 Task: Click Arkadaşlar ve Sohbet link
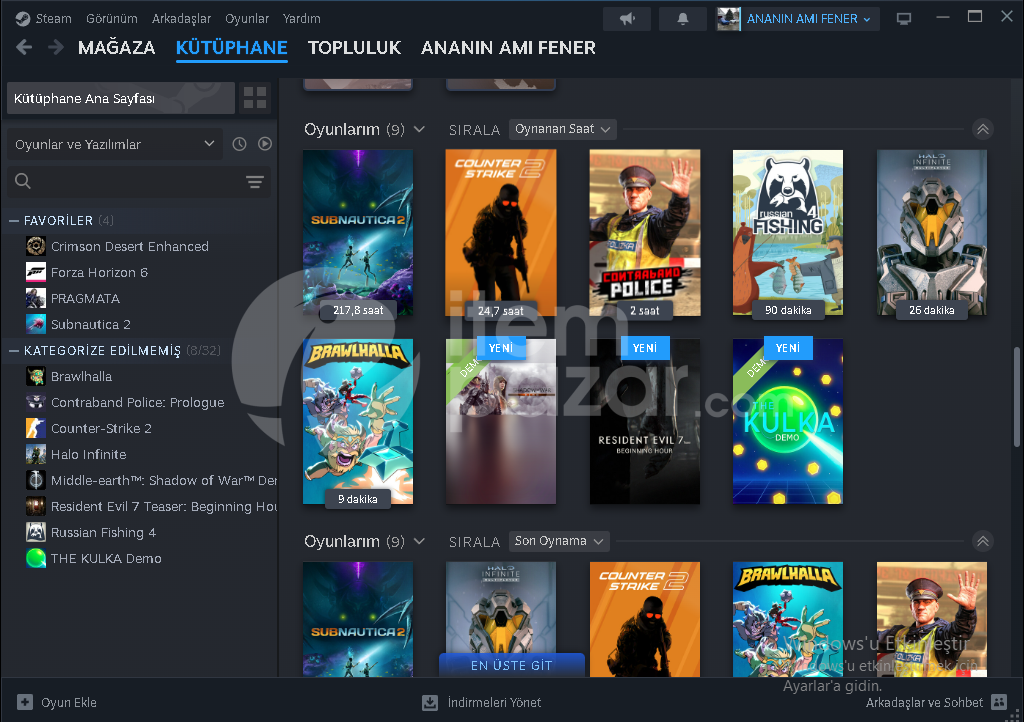tap(924, 702)
